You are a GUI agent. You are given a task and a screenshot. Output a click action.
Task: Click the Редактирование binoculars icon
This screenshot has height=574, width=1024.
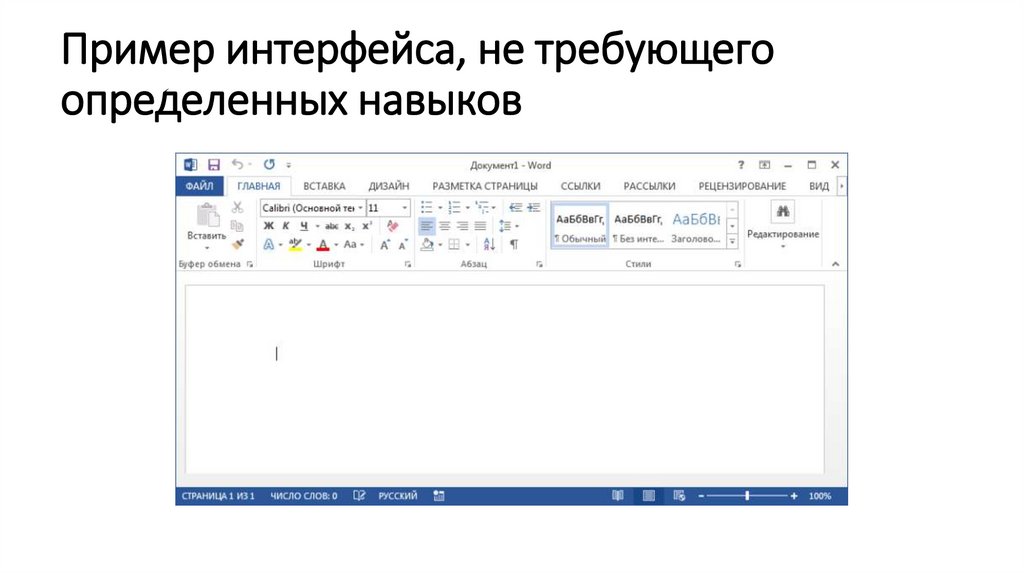click(x=783, y=212)
